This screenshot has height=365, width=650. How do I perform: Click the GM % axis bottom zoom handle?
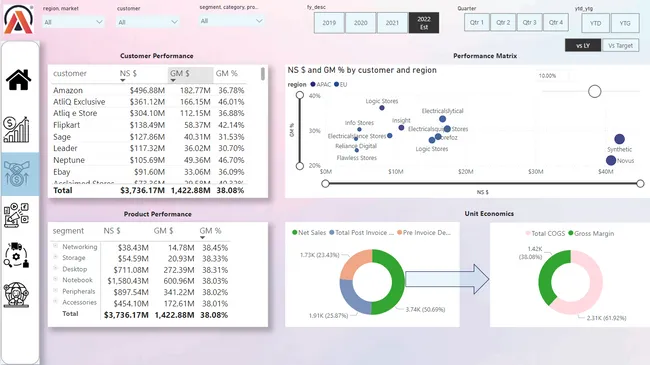click(x=300, y=166)
